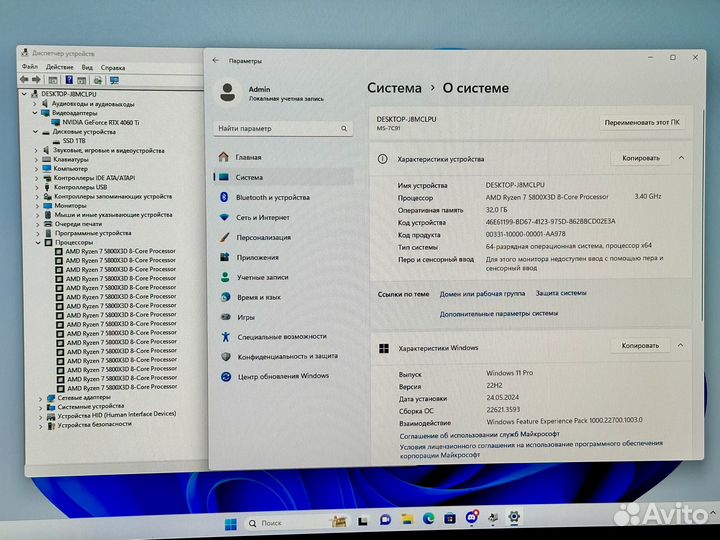Click the Найти параметр search field
Screen dimensions: 720x540
point(283,129)
